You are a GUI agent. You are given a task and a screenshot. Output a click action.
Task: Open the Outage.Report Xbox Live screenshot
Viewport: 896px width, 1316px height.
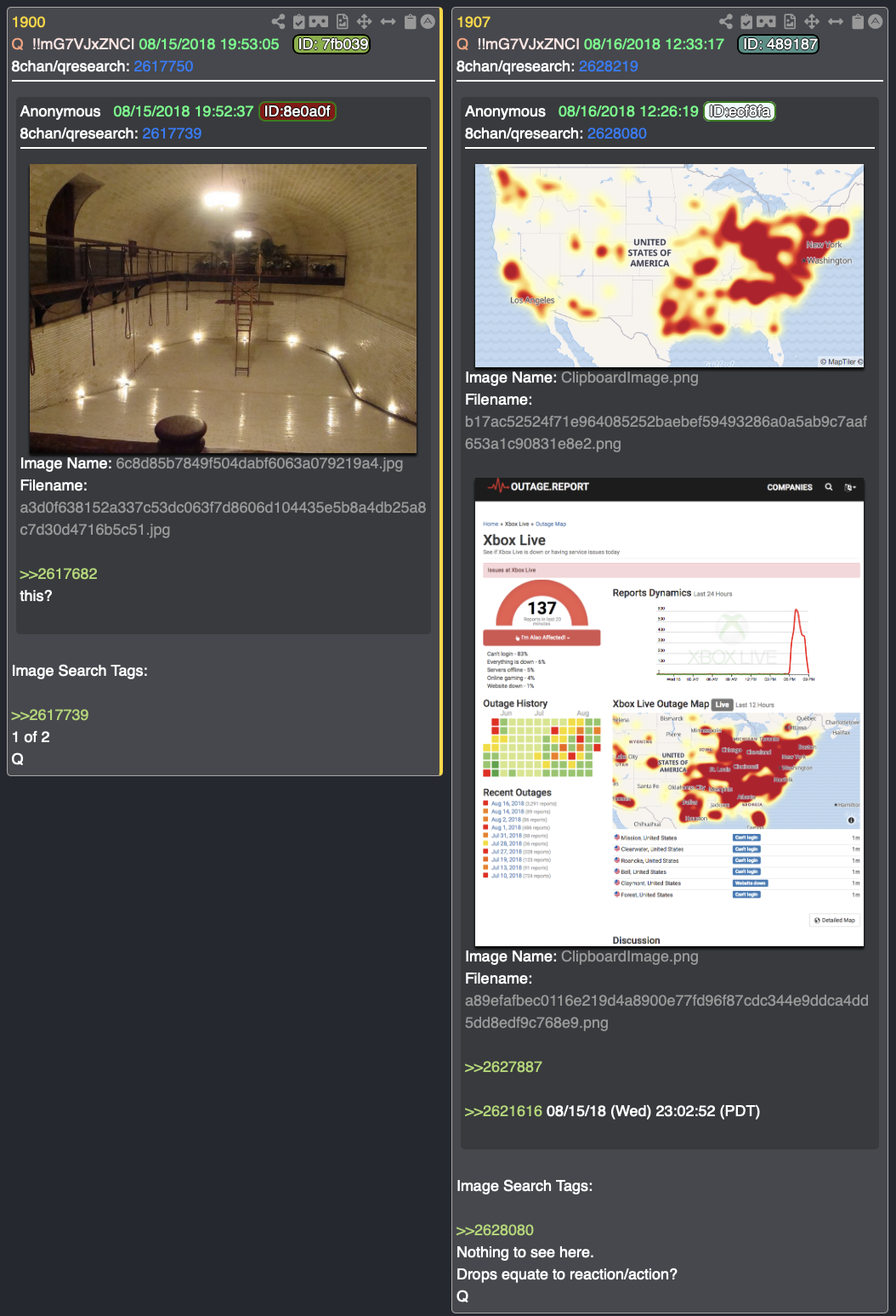click(669, 712)
